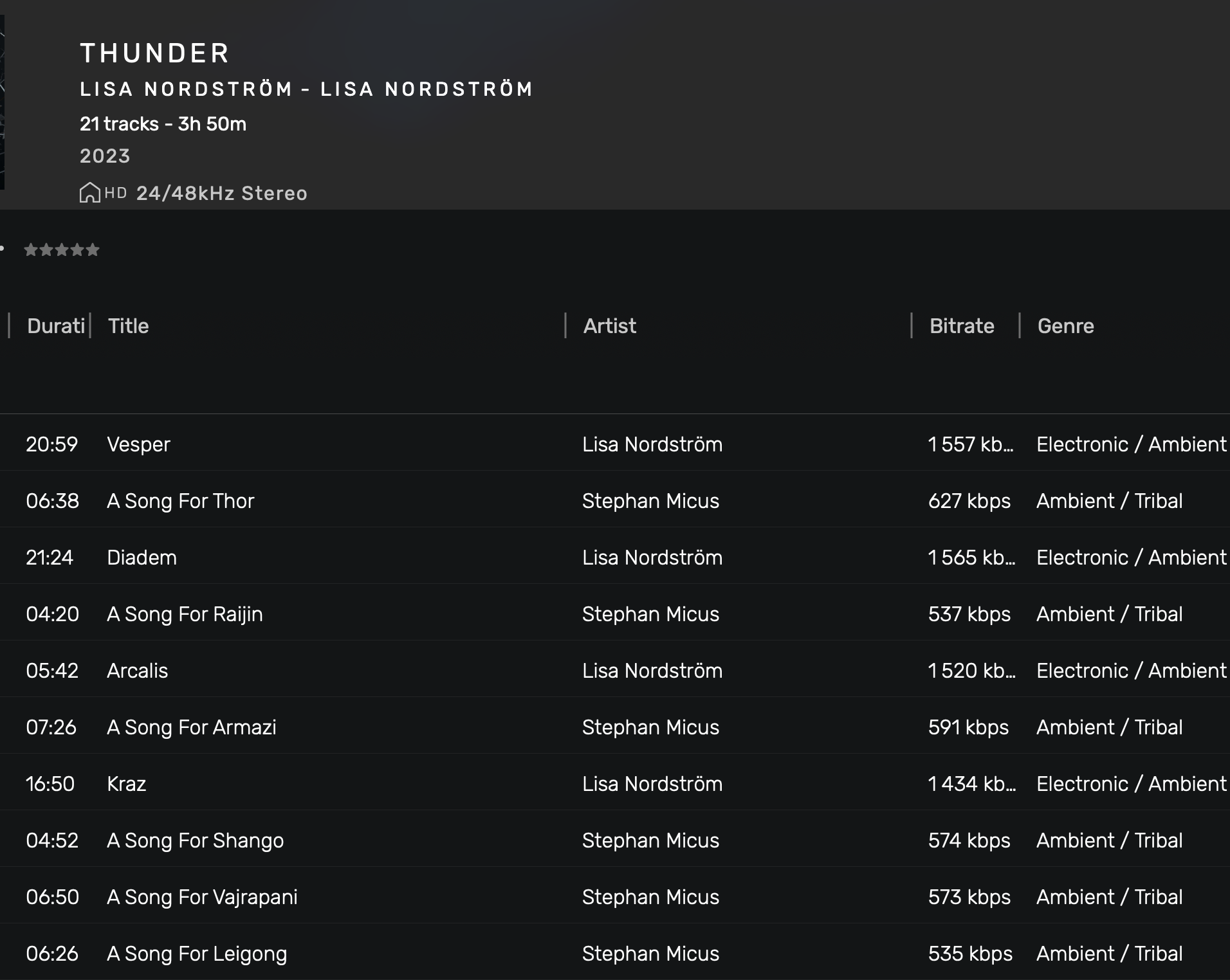Click the 07:26 duration cell
Viewport: 1230px width, 980px height.
51,727
